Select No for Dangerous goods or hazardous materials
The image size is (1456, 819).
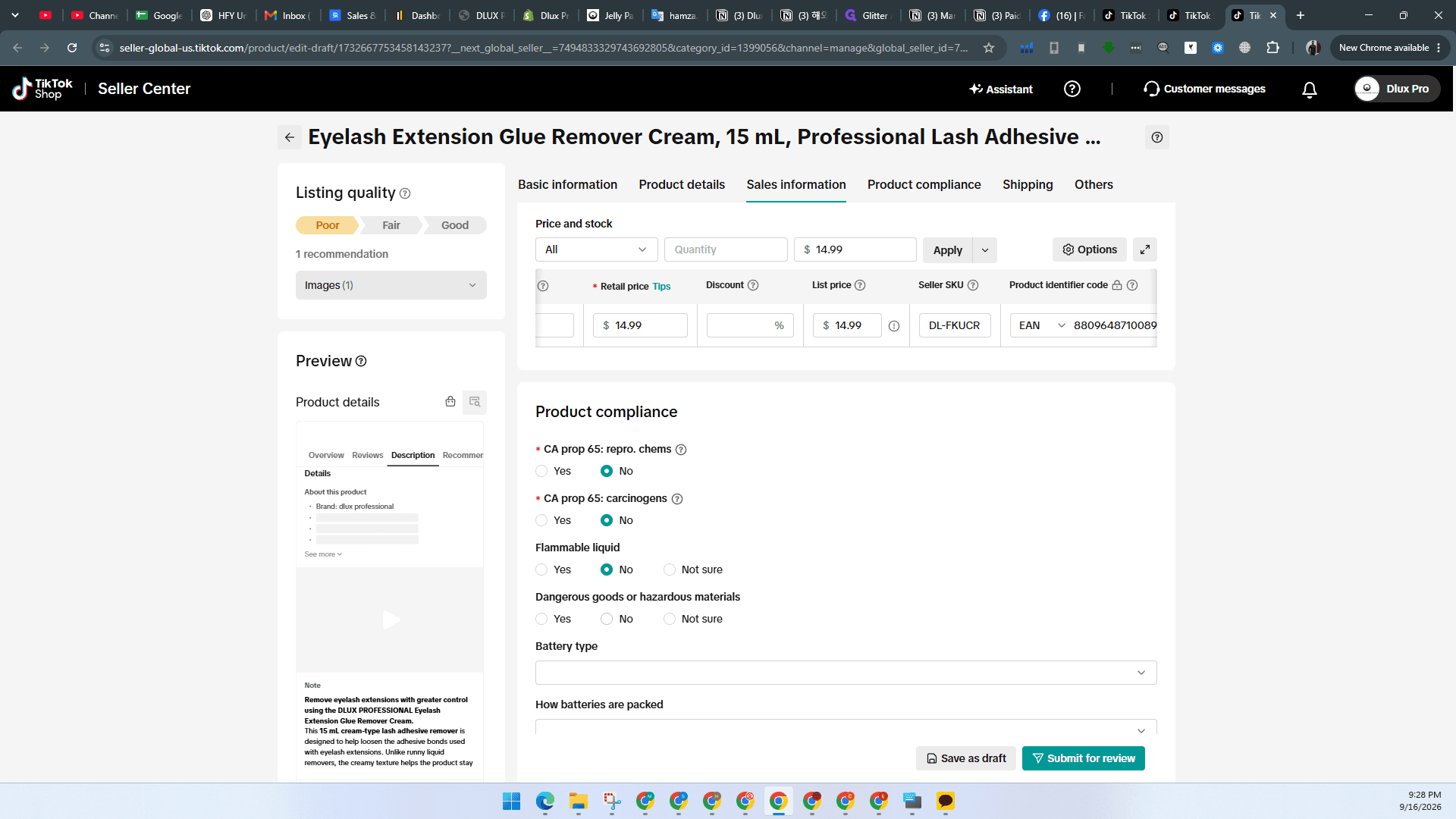point(607,619)
